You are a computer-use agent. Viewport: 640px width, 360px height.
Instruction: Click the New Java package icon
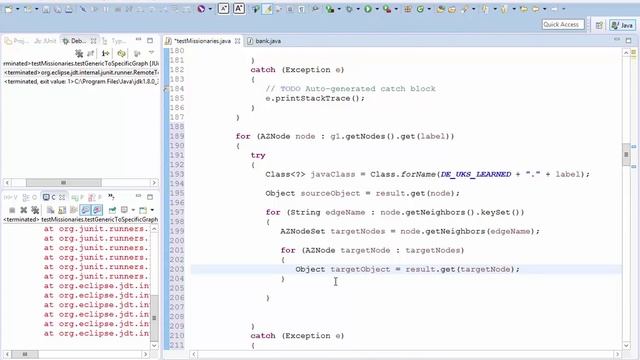(407, 9)
